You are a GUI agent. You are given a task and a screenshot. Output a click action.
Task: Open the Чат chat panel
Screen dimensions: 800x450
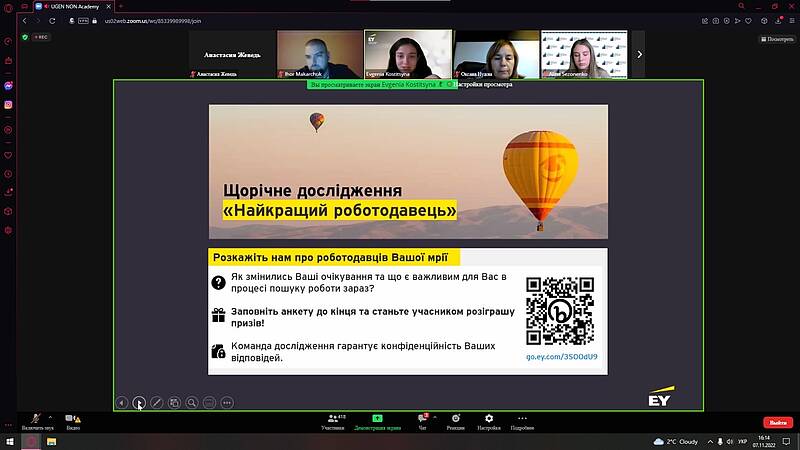point(422,420)
